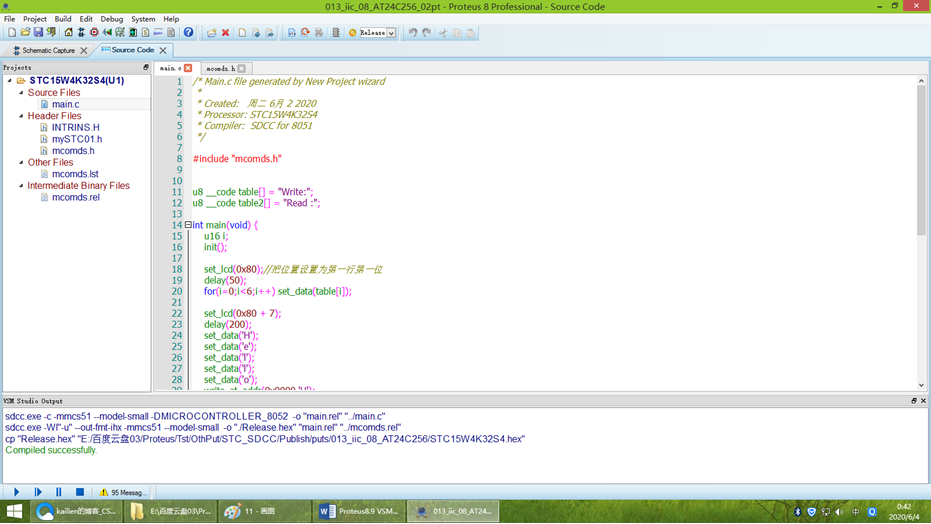Click the Home page house icon

68,33
